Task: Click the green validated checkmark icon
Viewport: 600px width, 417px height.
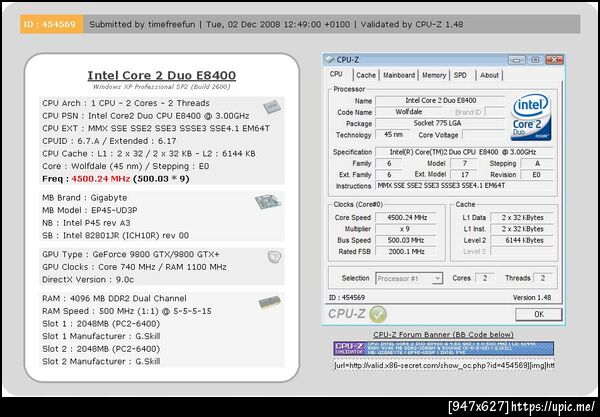Action: click(x=378, y=314)
